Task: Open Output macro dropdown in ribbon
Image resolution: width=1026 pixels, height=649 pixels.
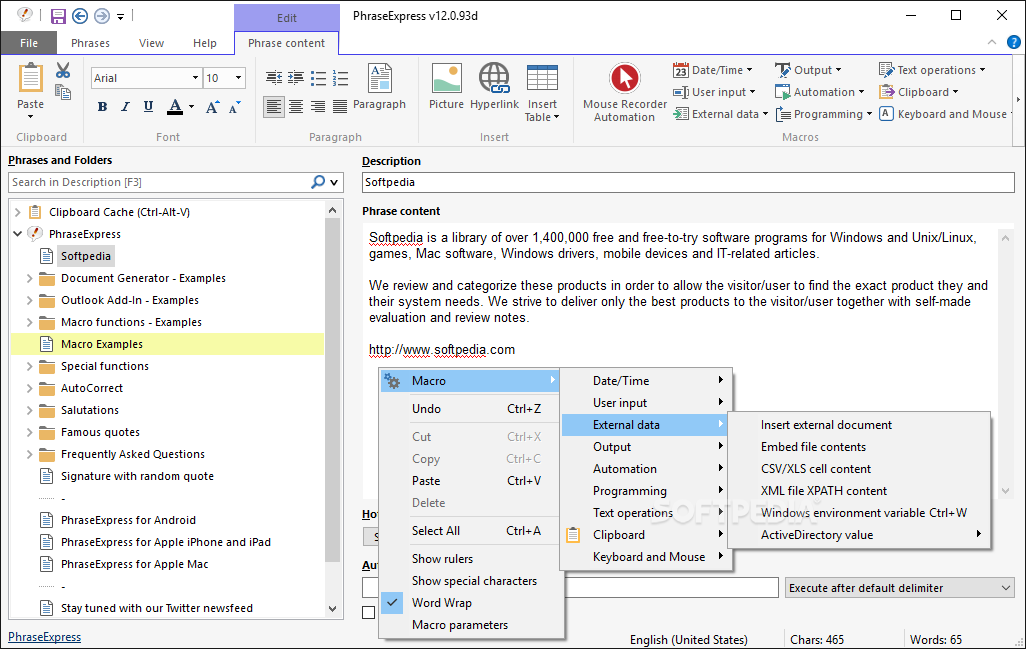Action: click(x=808, y=70)
